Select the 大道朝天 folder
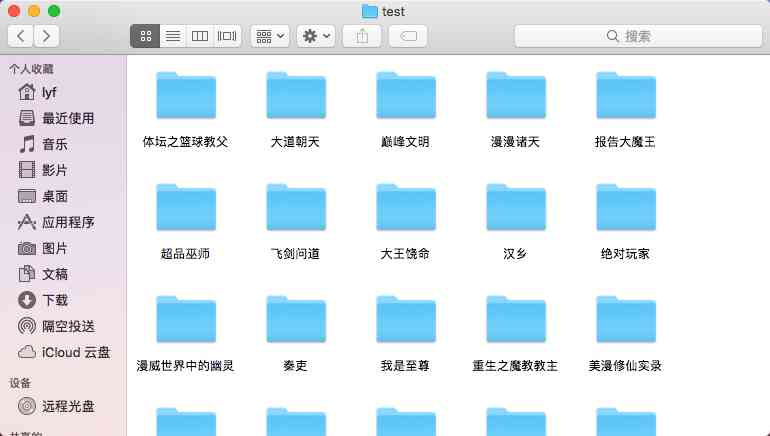This screenshot has width=770, height=436. click(x=296, y=96)
